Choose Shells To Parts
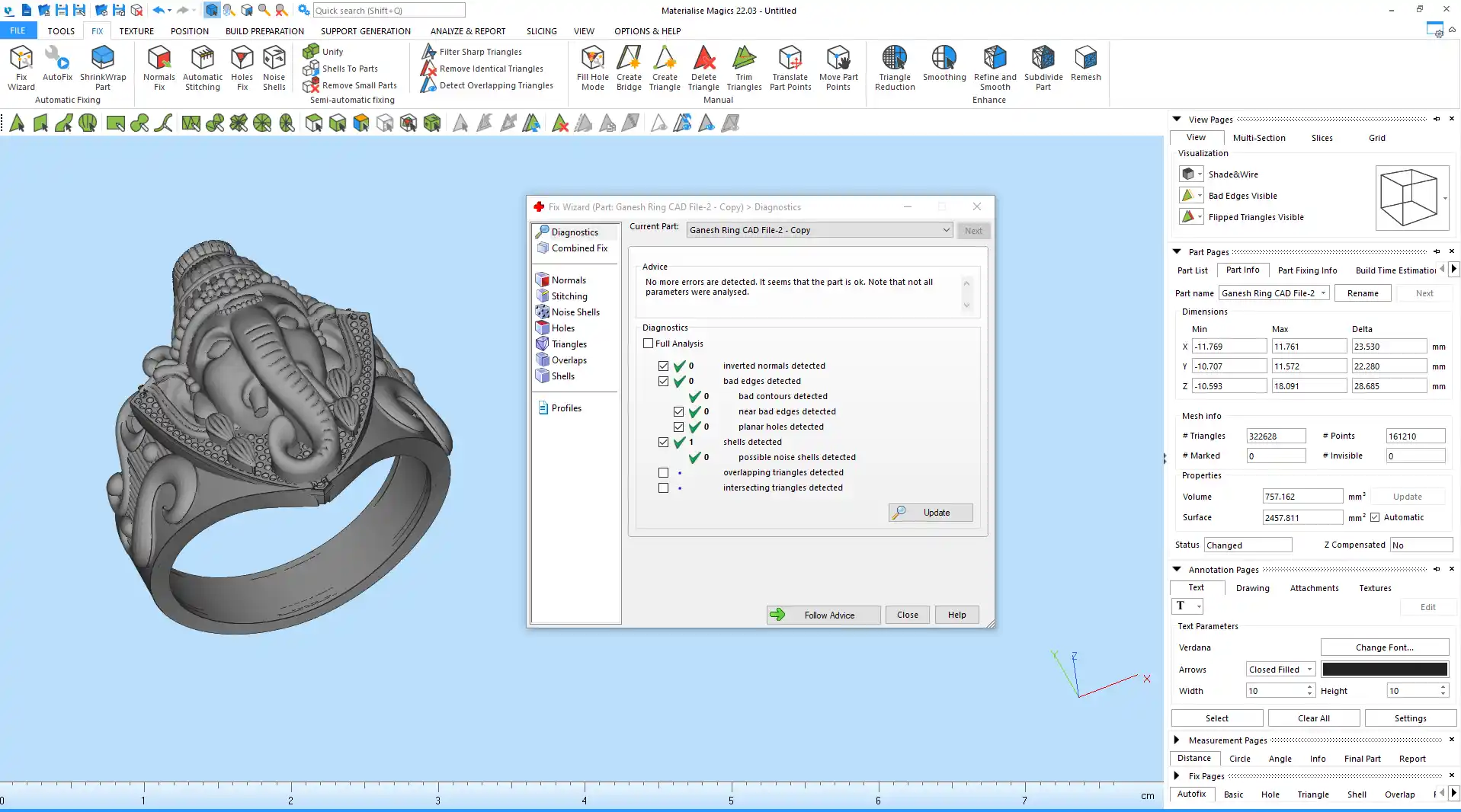Image resolution: width=1461 pixels, height=812 pixels. [x=341, y=69]
